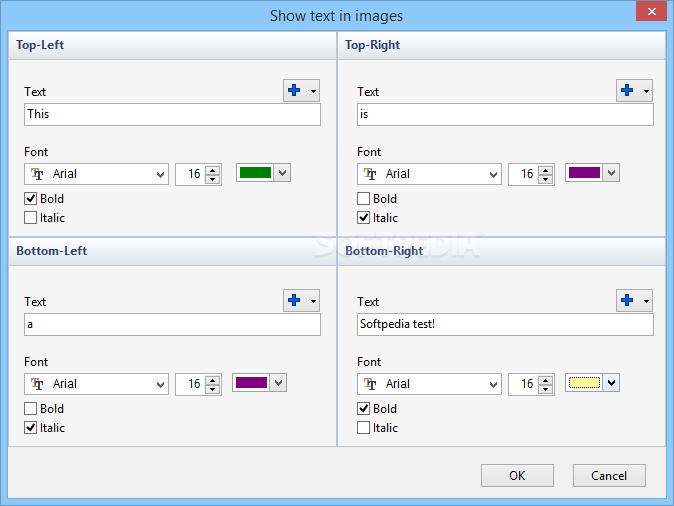Open the Top-Left Arial font dropdown

point(160,174)
